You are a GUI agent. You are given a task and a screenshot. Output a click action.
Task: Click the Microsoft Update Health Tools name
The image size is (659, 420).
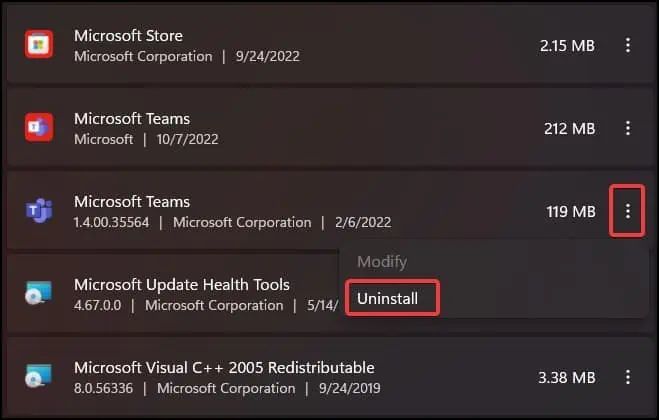(182, 285)
